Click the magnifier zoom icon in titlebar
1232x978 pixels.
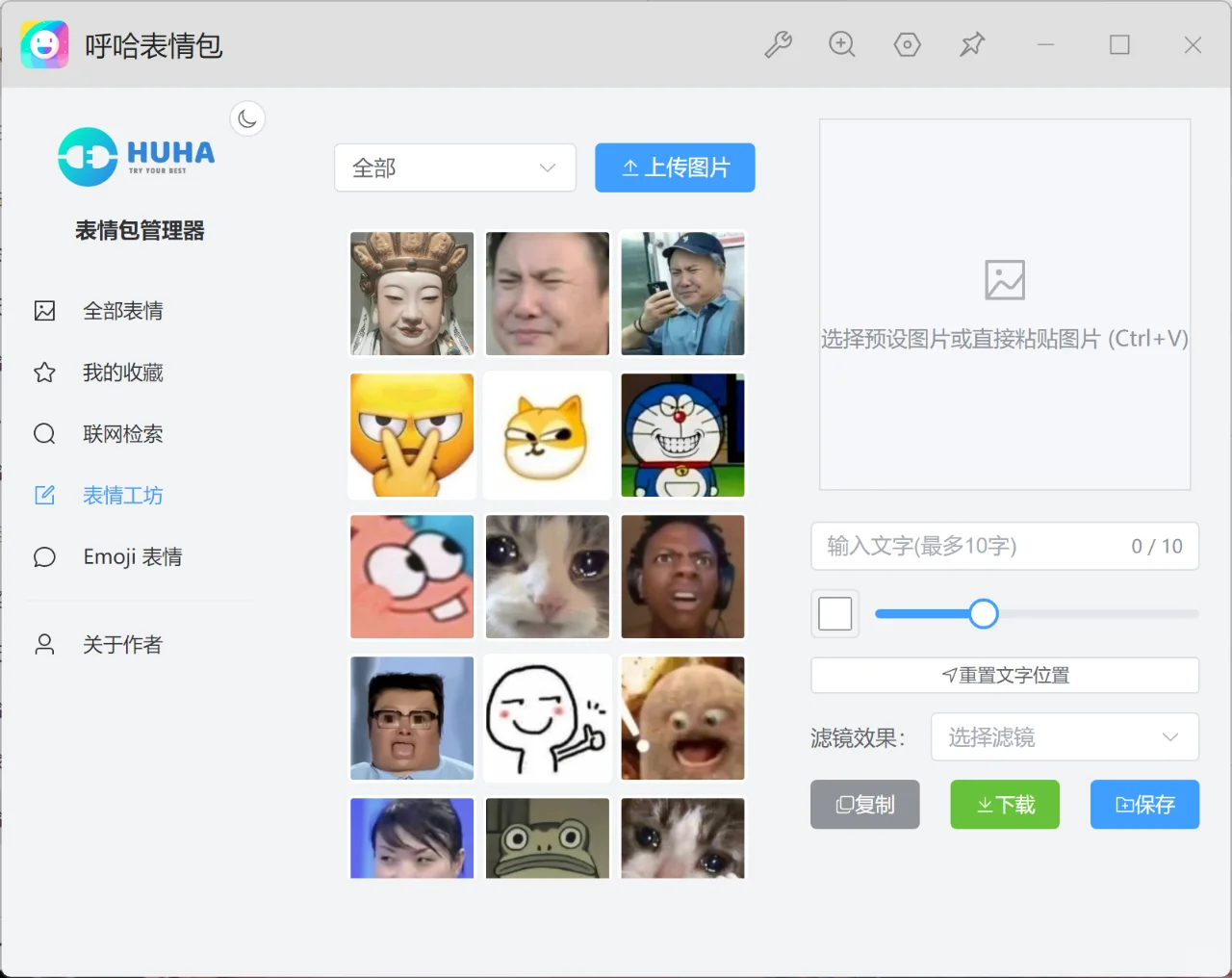[x=842, y=44]
